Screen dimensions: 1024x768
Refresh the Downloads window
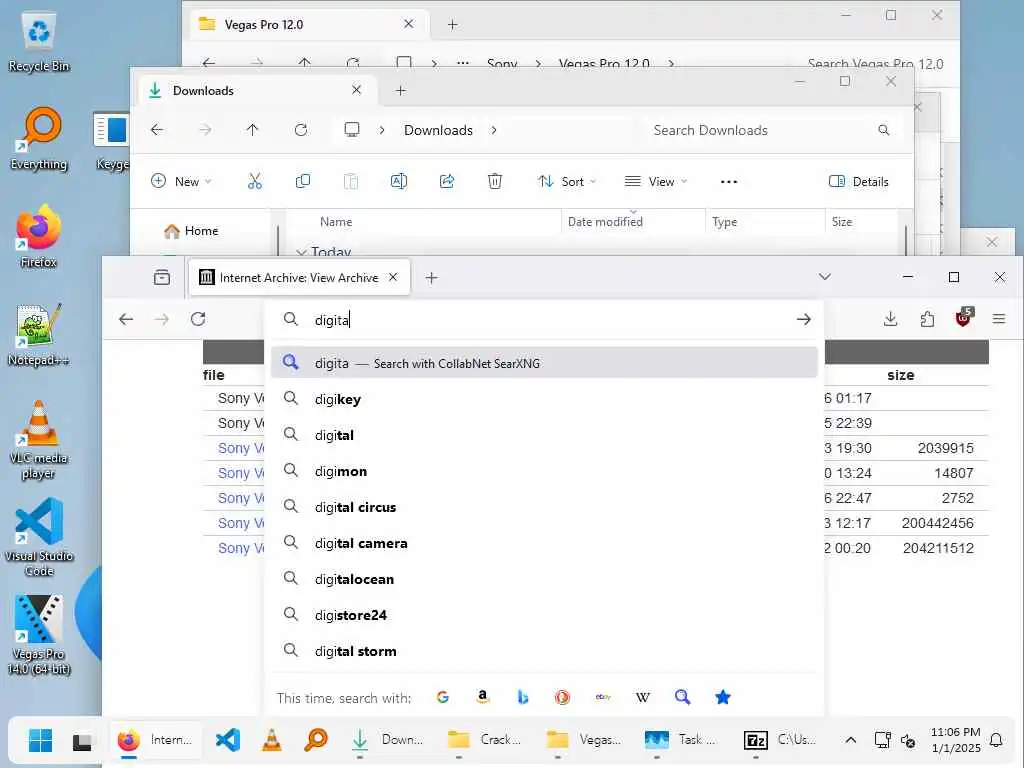(300, 130)
